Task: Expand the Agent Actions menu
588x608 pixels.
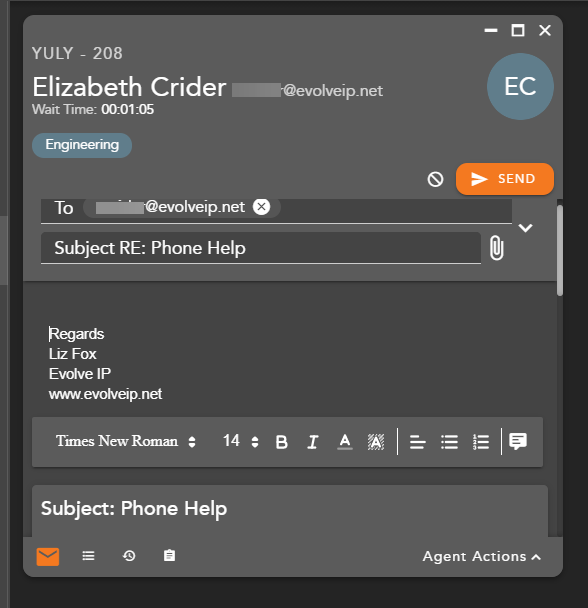Action: [481, 556]
